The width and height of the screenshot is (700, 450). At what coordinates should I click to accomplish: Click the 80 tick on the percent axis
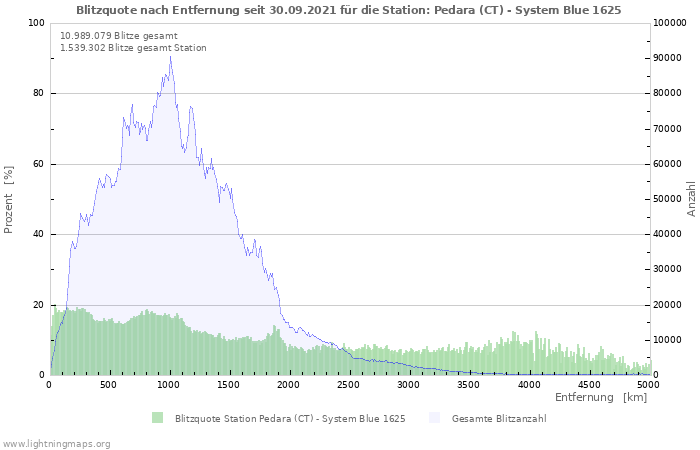(x=38, y=94)
